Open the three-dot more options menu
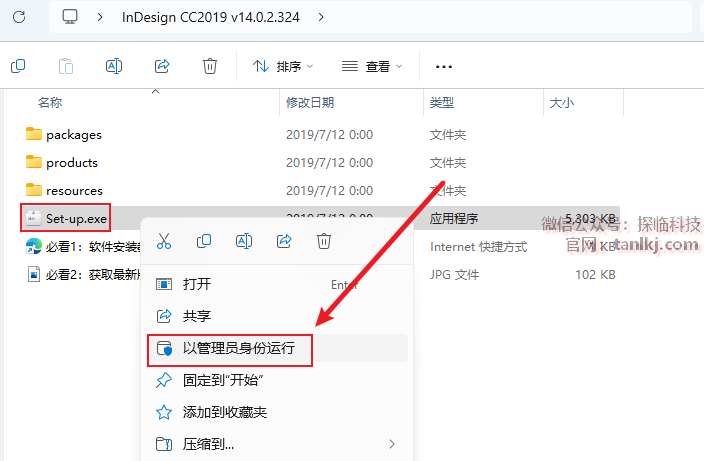 444,67
